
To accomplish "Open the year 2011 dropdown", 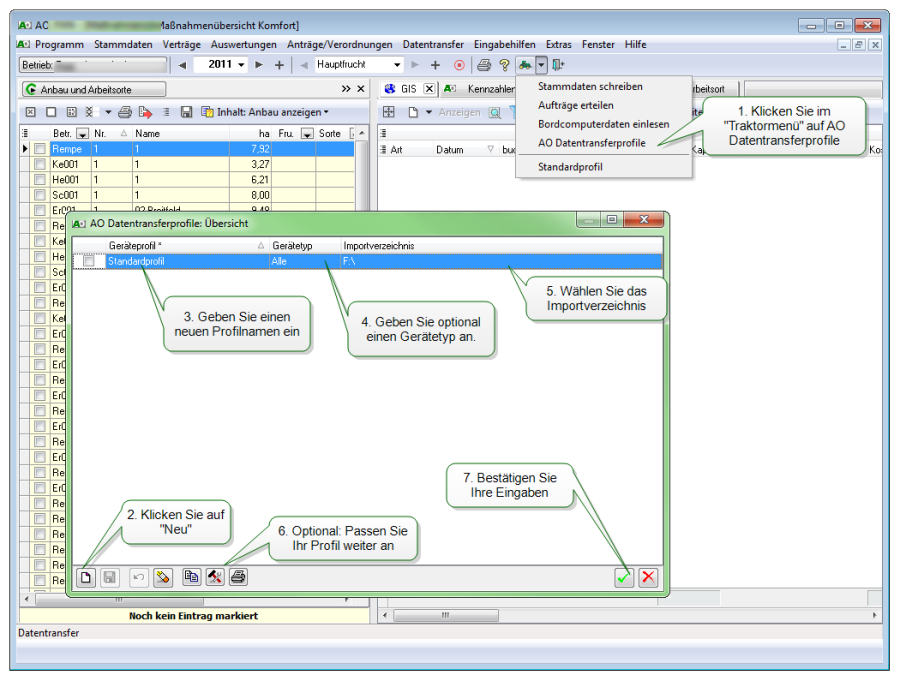I will 241,65.
